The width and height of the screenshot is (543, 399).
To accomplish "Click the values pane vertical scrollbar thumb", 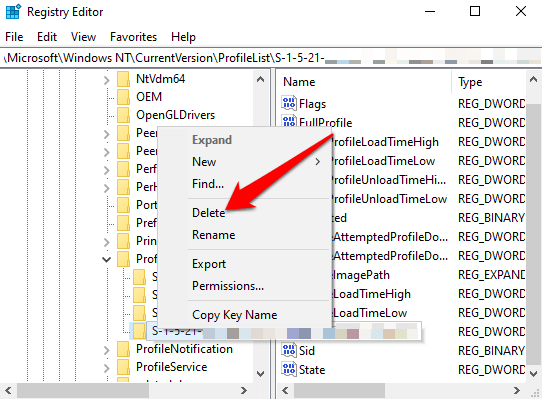I will tap(533, 234).
